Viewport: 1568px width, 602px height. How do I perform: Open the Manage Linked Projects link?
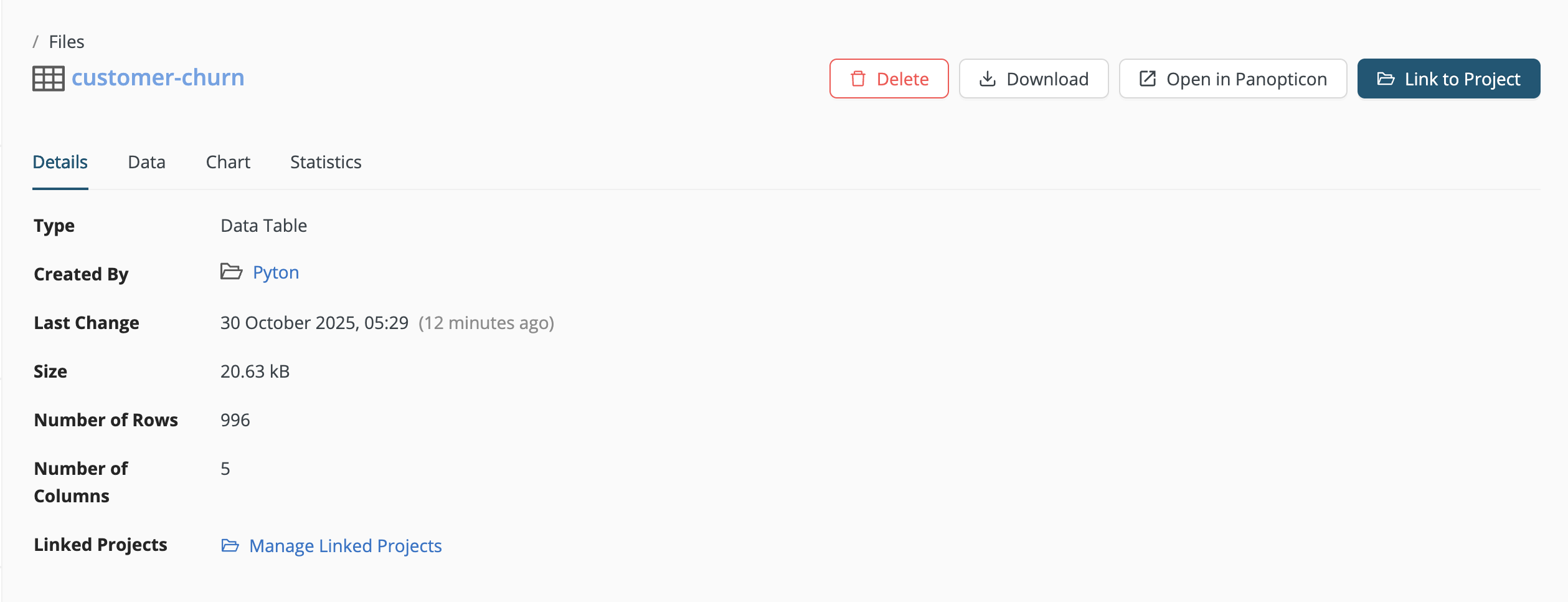coord(345,546)
